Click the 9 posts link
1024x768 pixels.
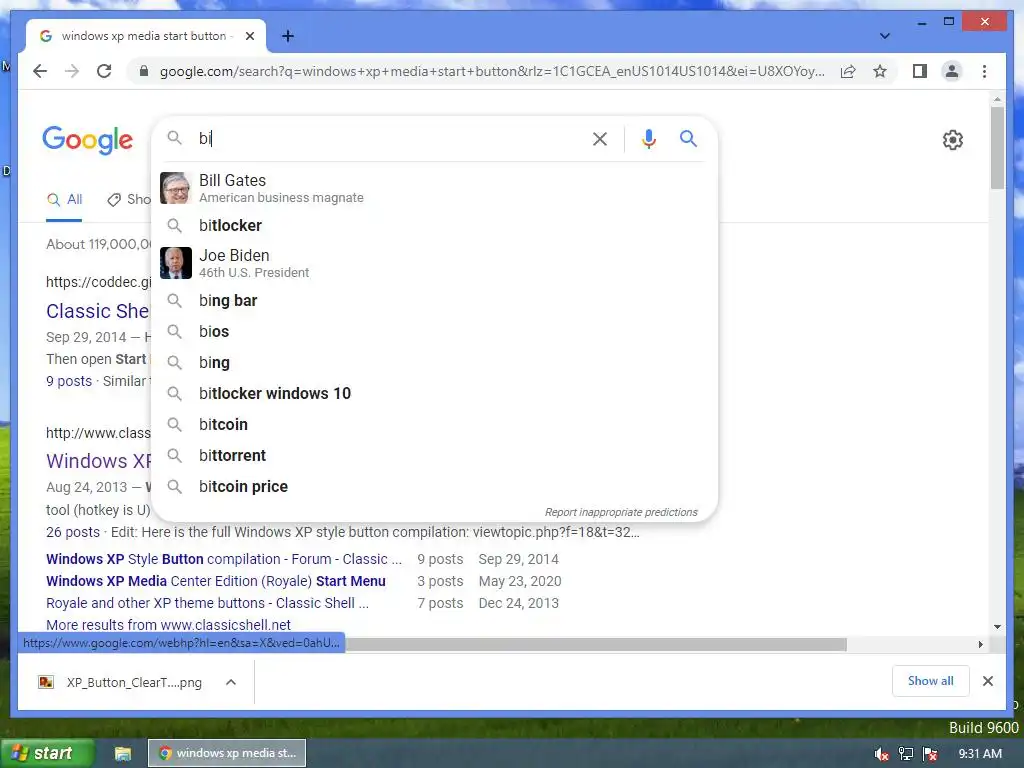[69, 381]
